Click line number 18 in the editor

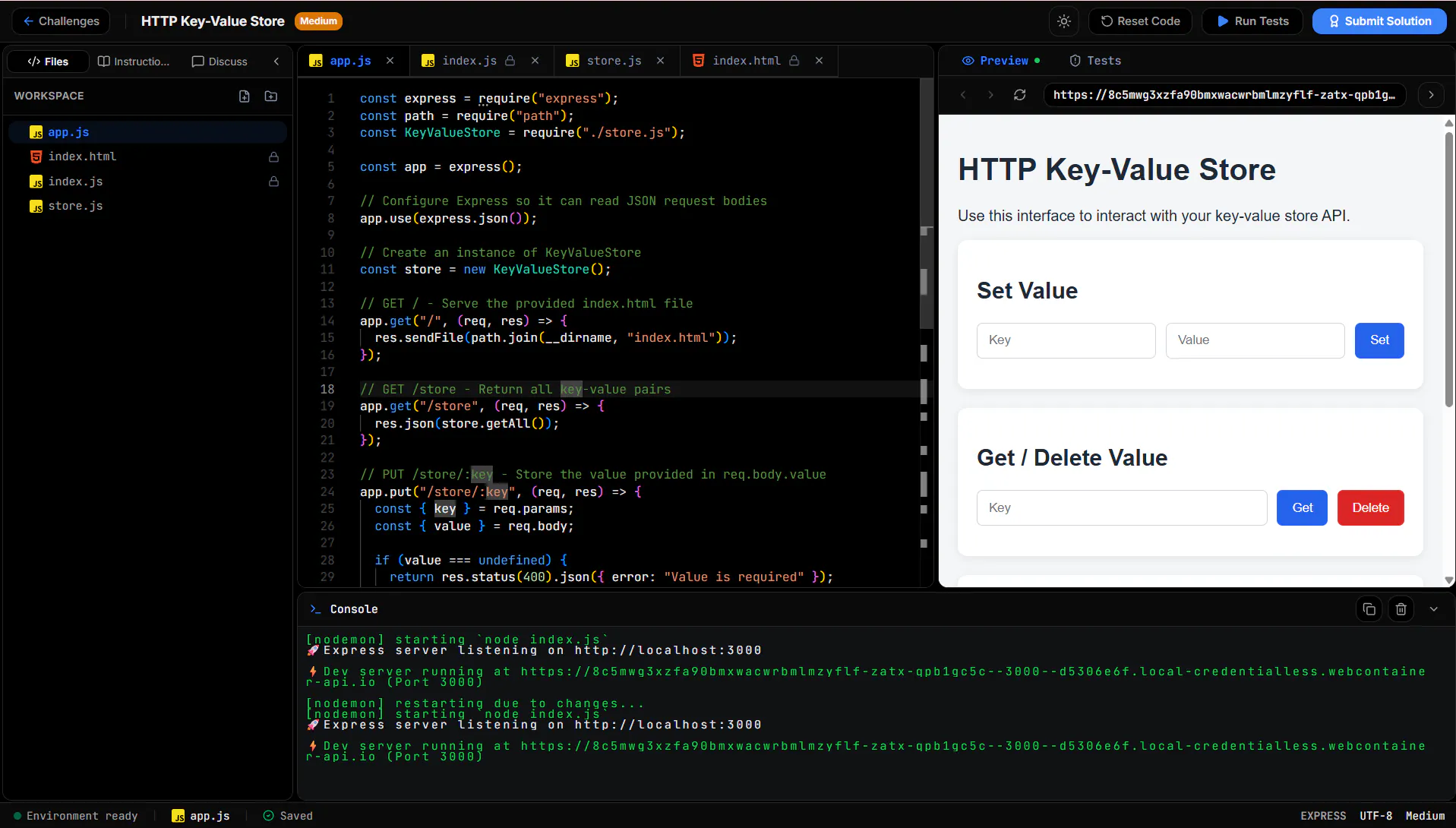(x=327, y=389)
